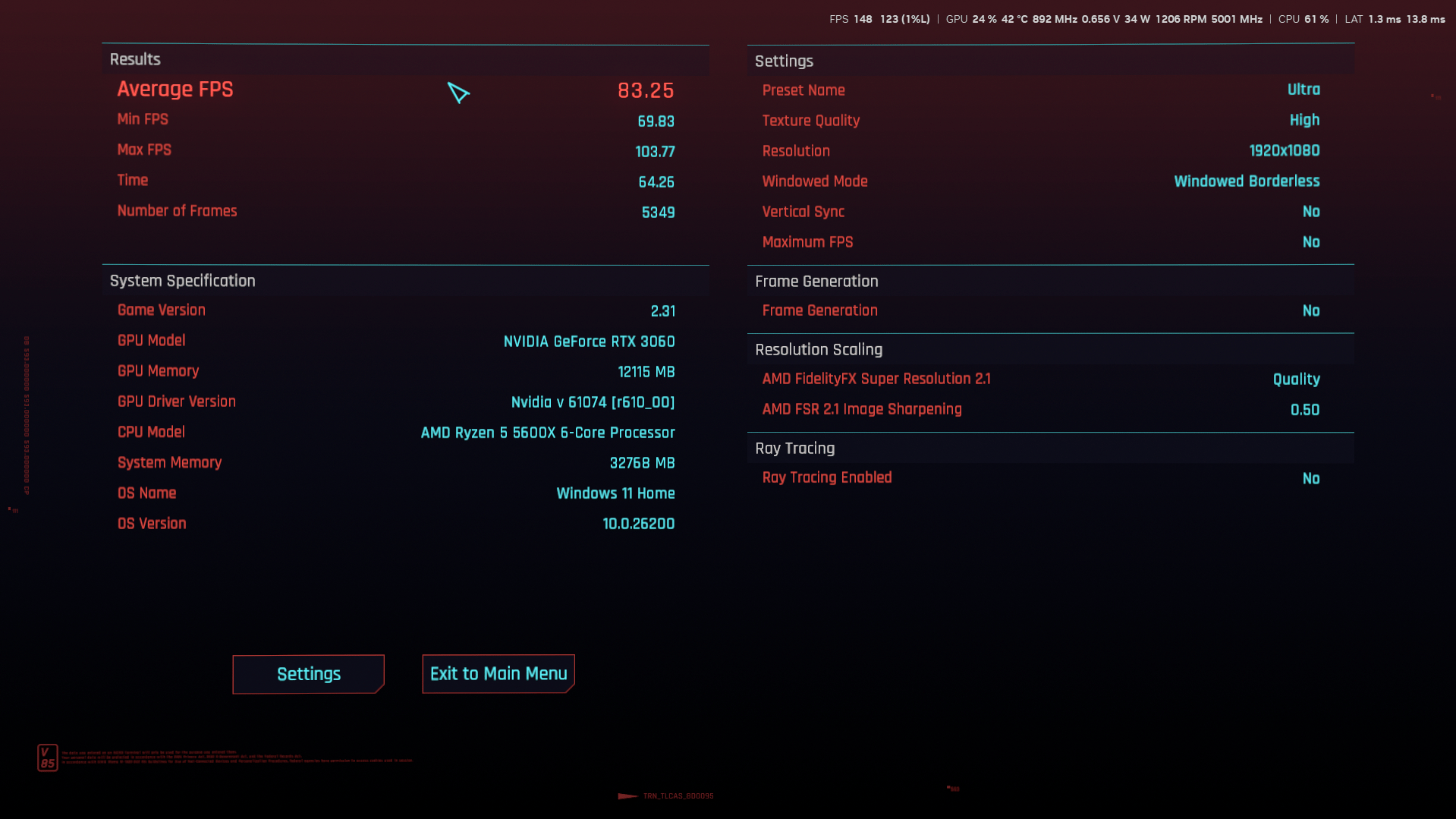Select the Min FPS value 69.83
Screen dimensions: 1456x819
[656, 121]
